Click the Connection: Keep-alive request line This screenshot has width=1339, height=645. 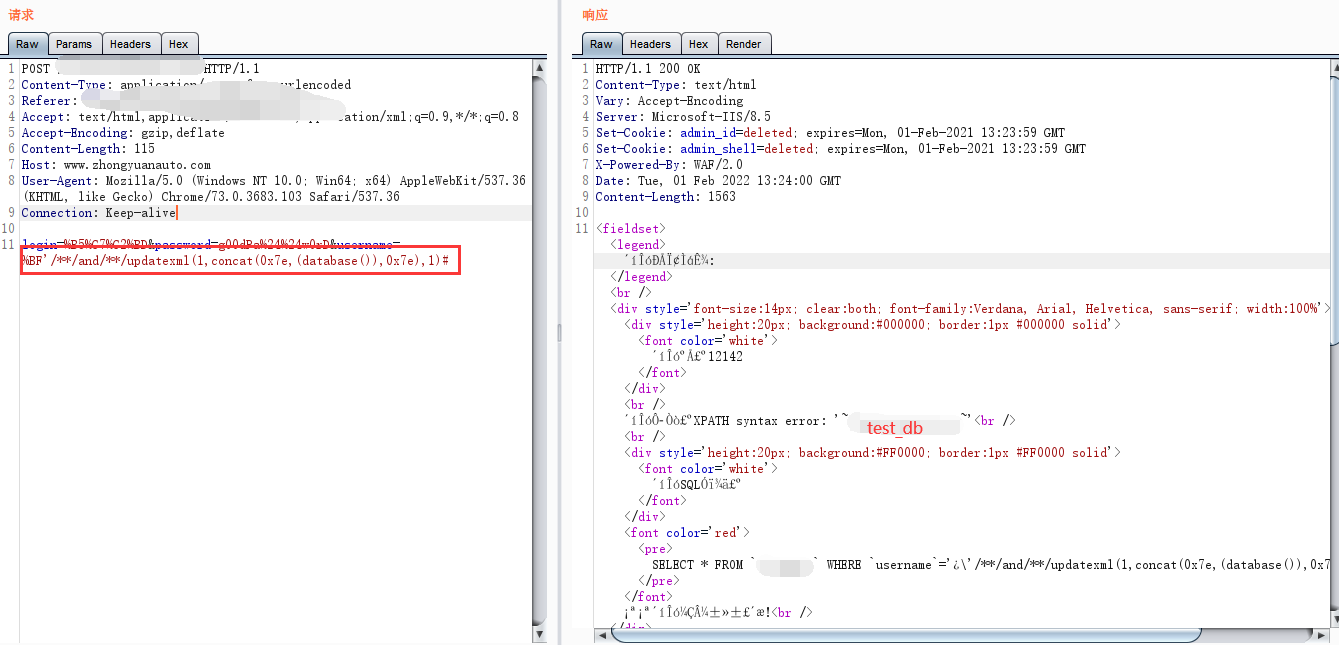99,213
